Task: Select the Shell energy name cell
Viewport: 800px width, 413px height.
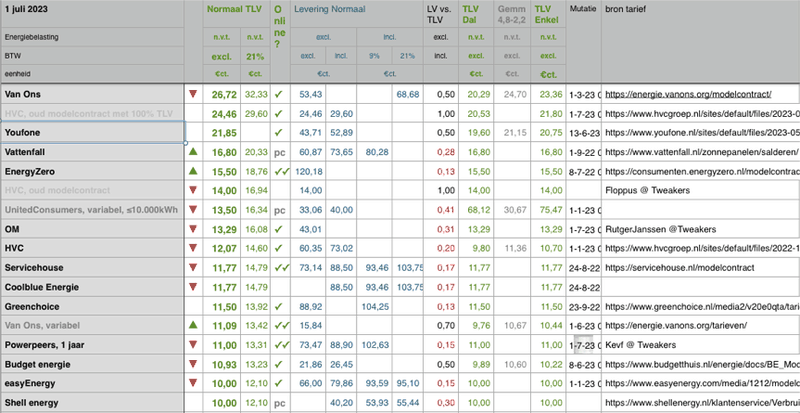Action: coord(92,403)
